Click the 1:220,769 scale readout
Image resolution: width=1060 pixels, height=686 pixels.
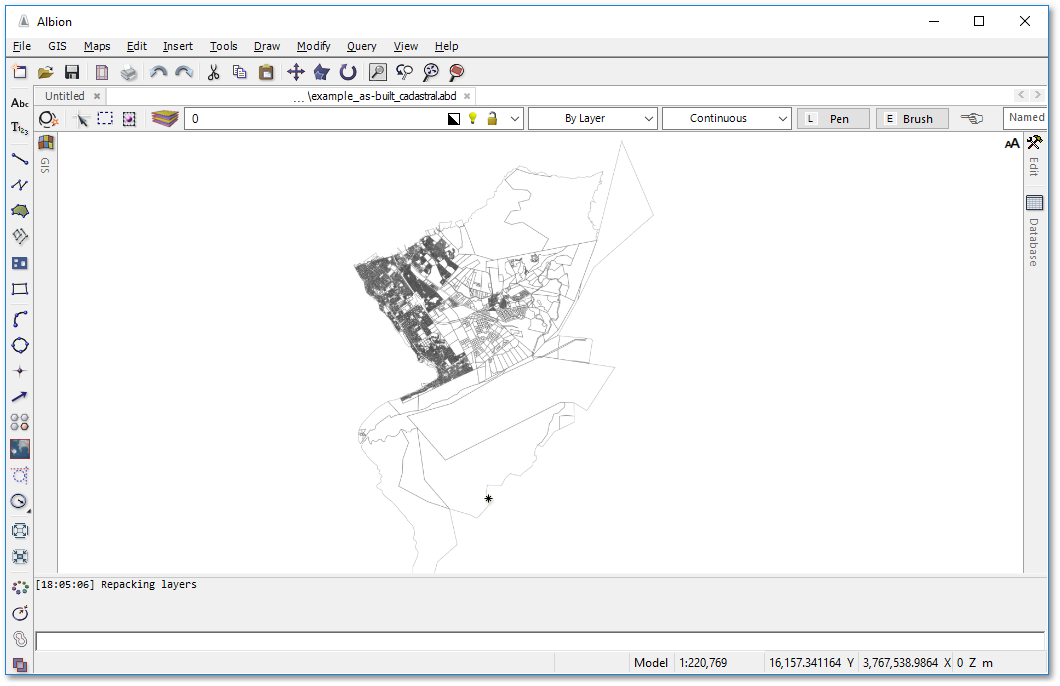703,663
